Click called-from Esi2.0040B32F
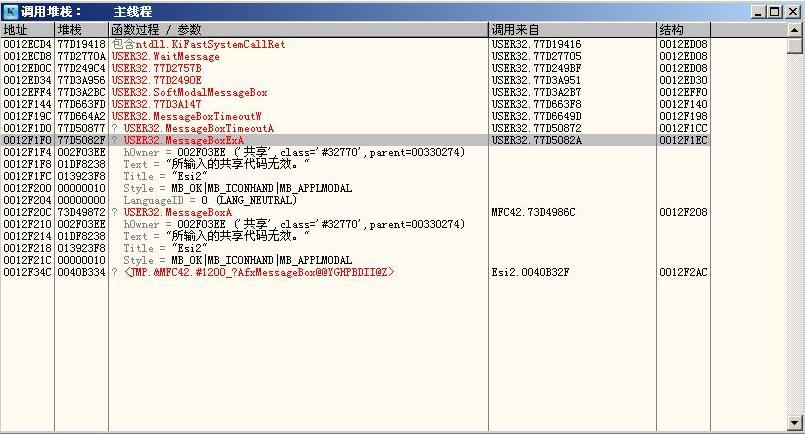Viewport: 805px width, 434px height. [530, 272]
